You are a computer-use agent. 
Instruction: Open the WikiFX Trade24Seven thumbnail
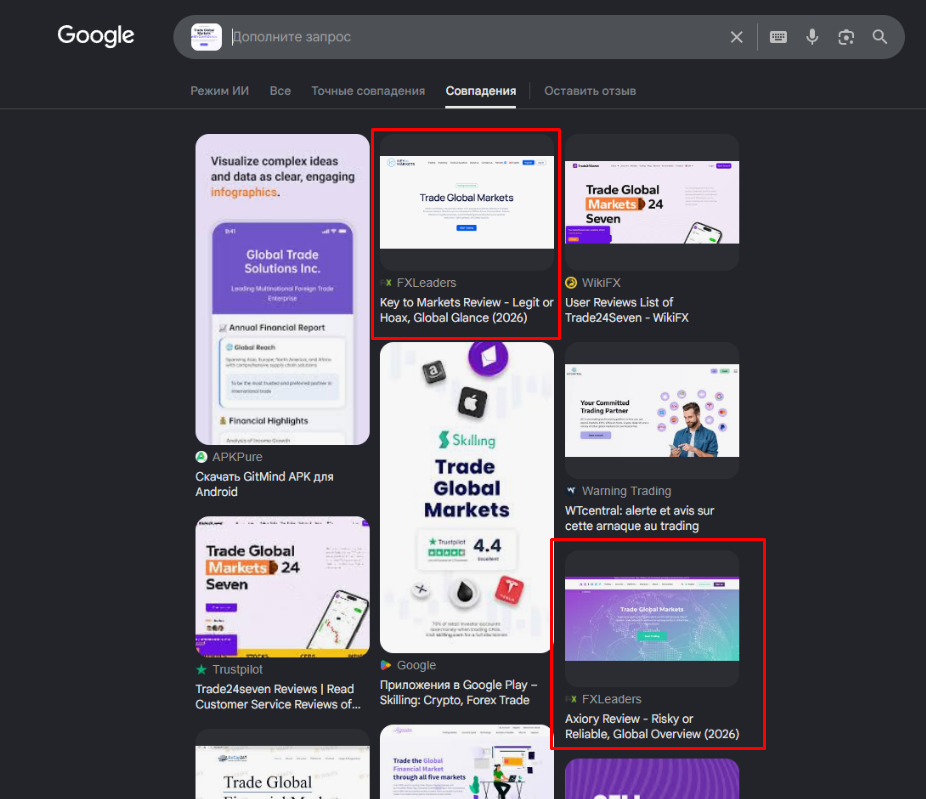tap(652, 202)
